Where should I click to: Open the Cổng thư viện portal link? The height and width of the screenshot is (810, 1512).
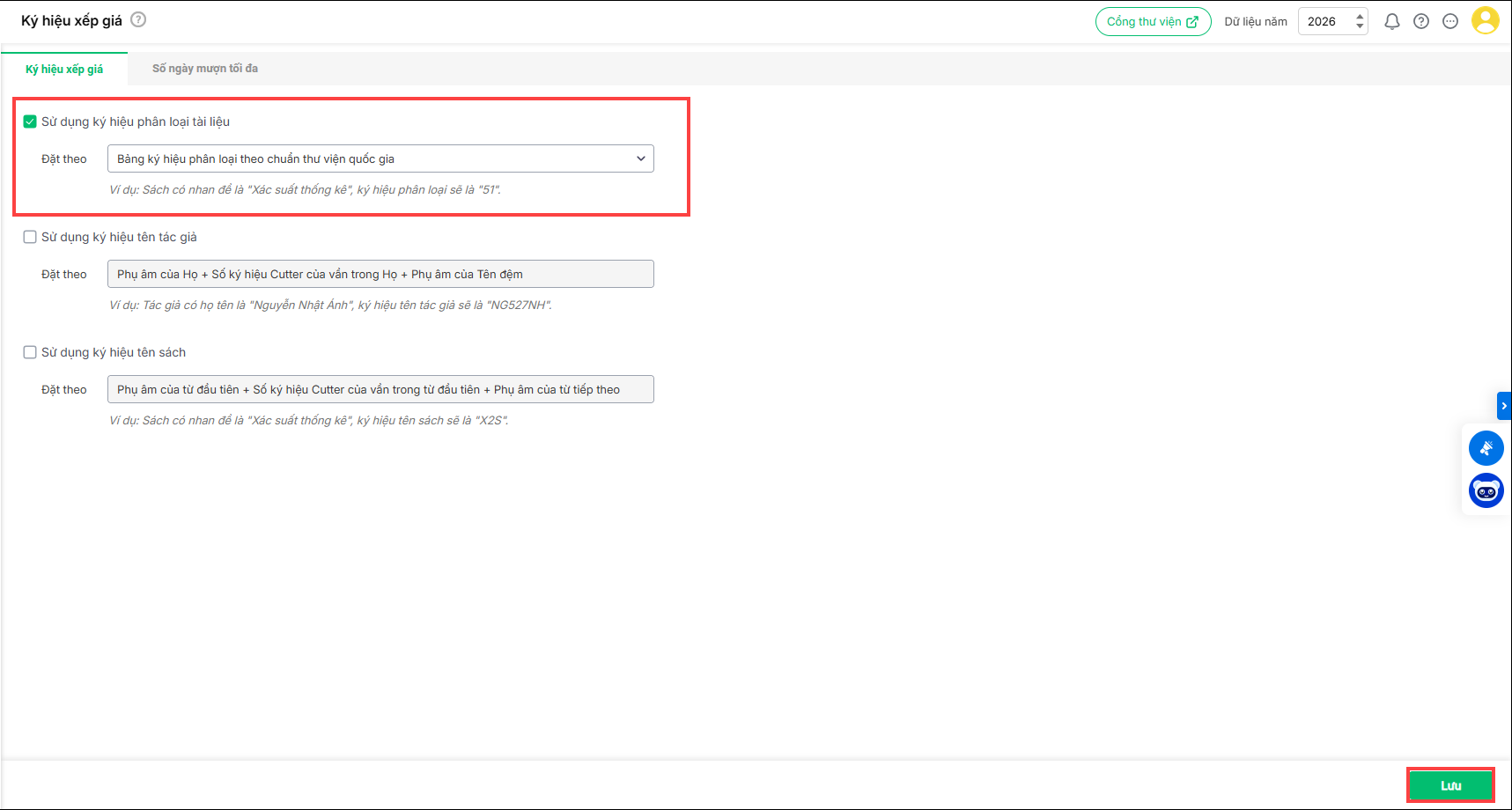click(x=1153, y=22)
